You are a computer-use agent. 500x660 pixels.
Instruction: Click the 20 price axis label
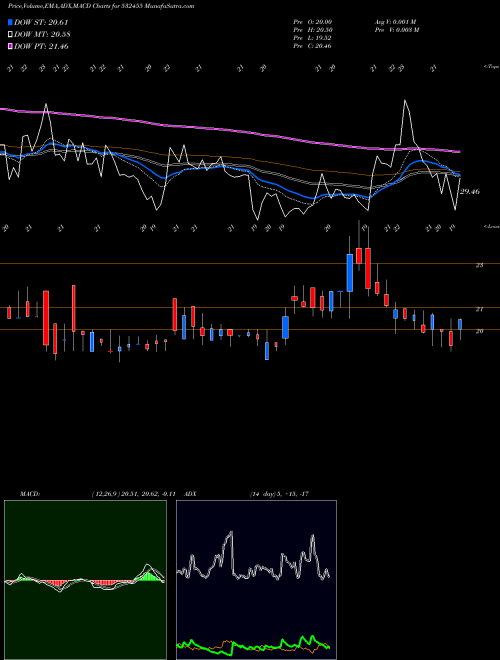click(479, 331)
